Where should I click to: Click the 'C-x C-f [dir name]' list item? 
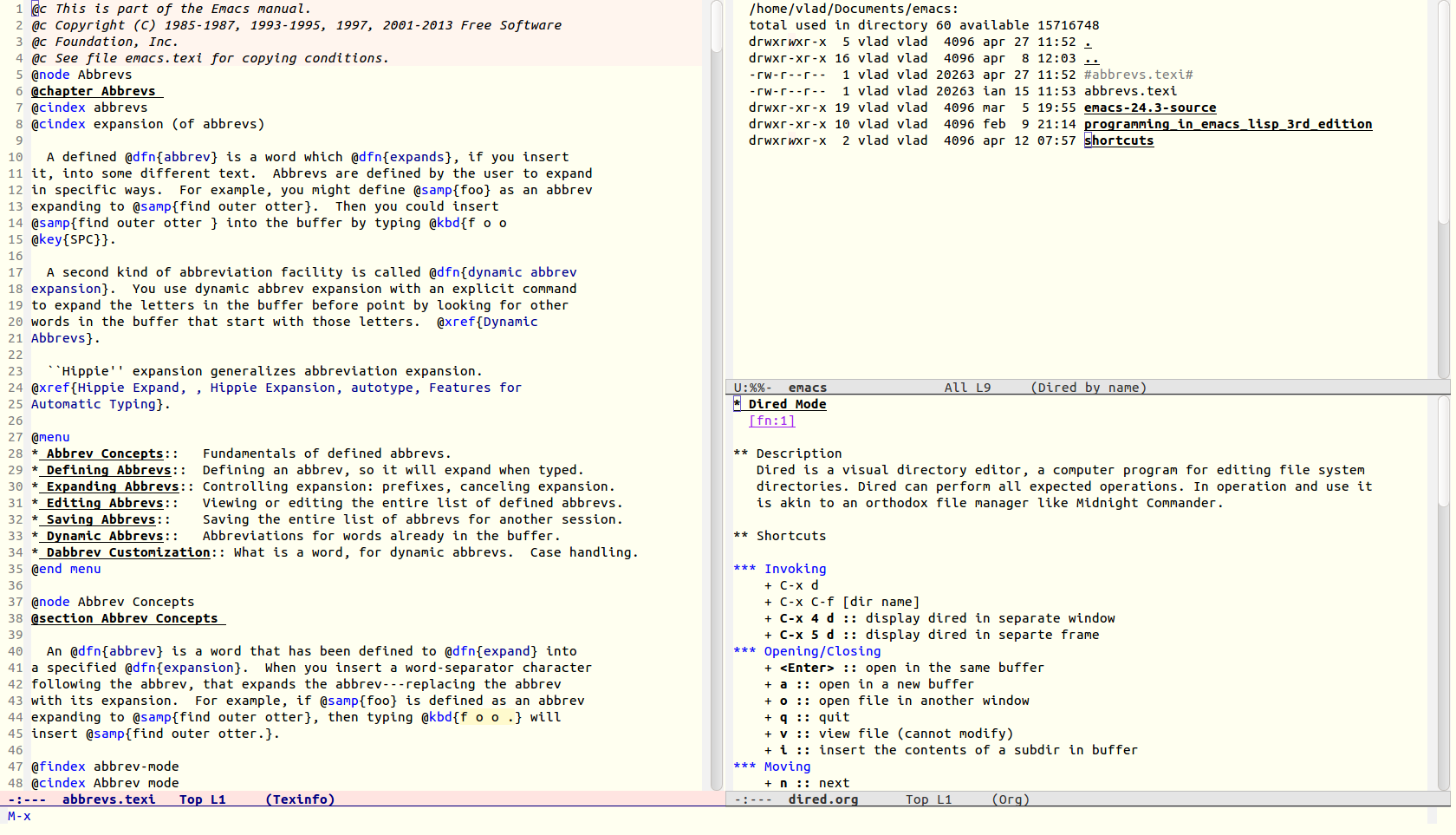coord(842,602)
